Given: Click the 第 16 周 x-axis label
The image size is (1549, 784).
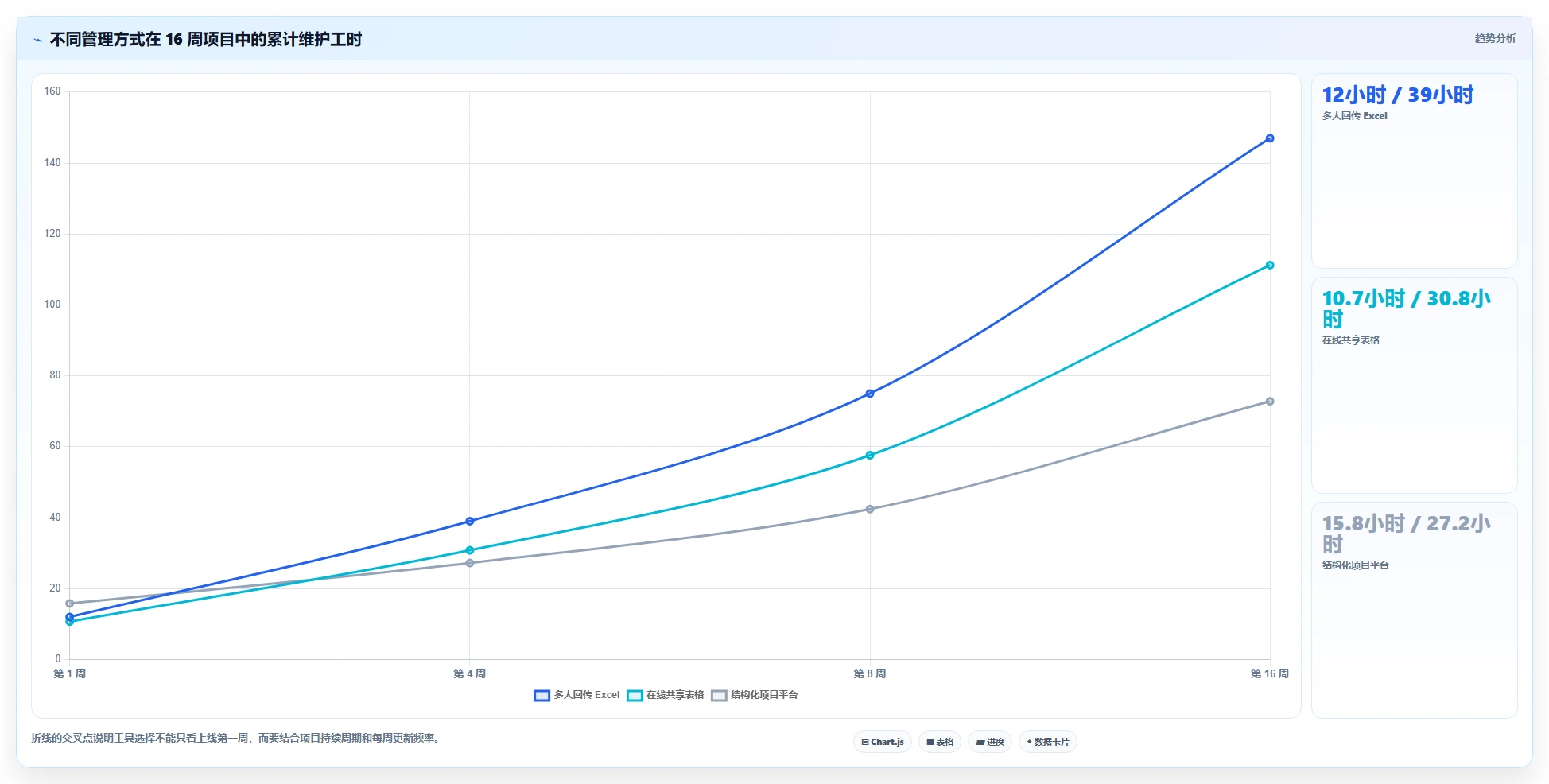Looking at the screenshot, I should pyautogui.click(x=1270, y=674).
